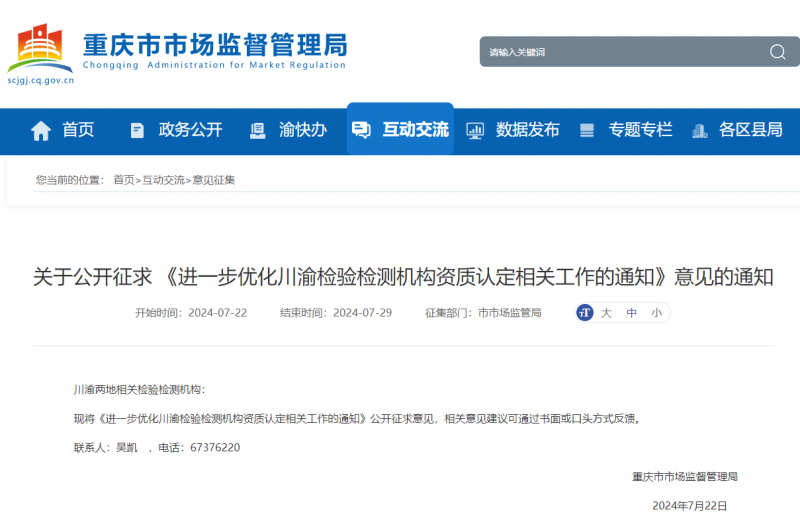Set font size to large (大)
The image size is (800, 520).
coord(606,313)
